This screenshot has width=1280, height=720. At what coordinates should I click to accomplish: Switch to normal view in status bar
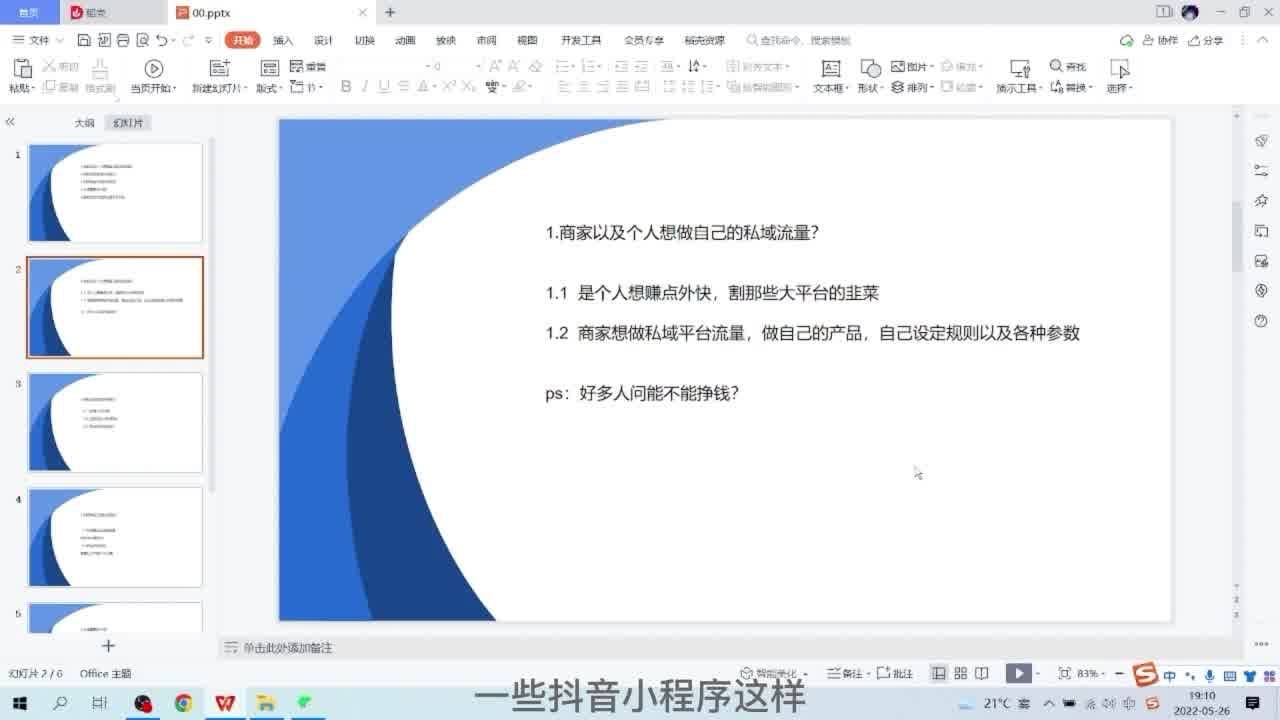click(x=938, y=674)
